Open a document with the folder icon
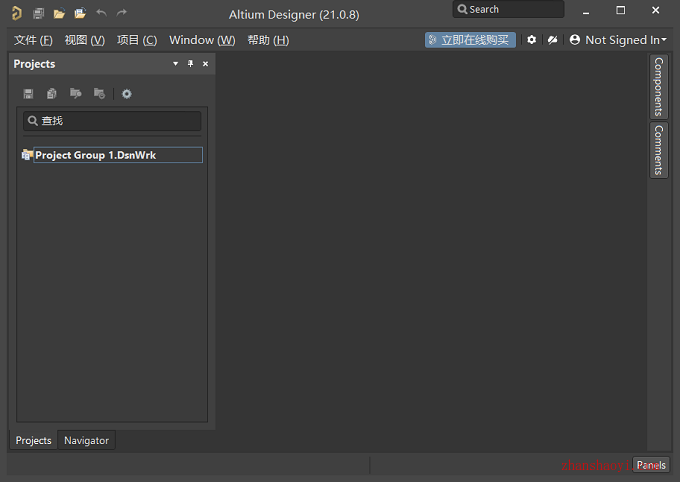680x482 pixels. 59,13
